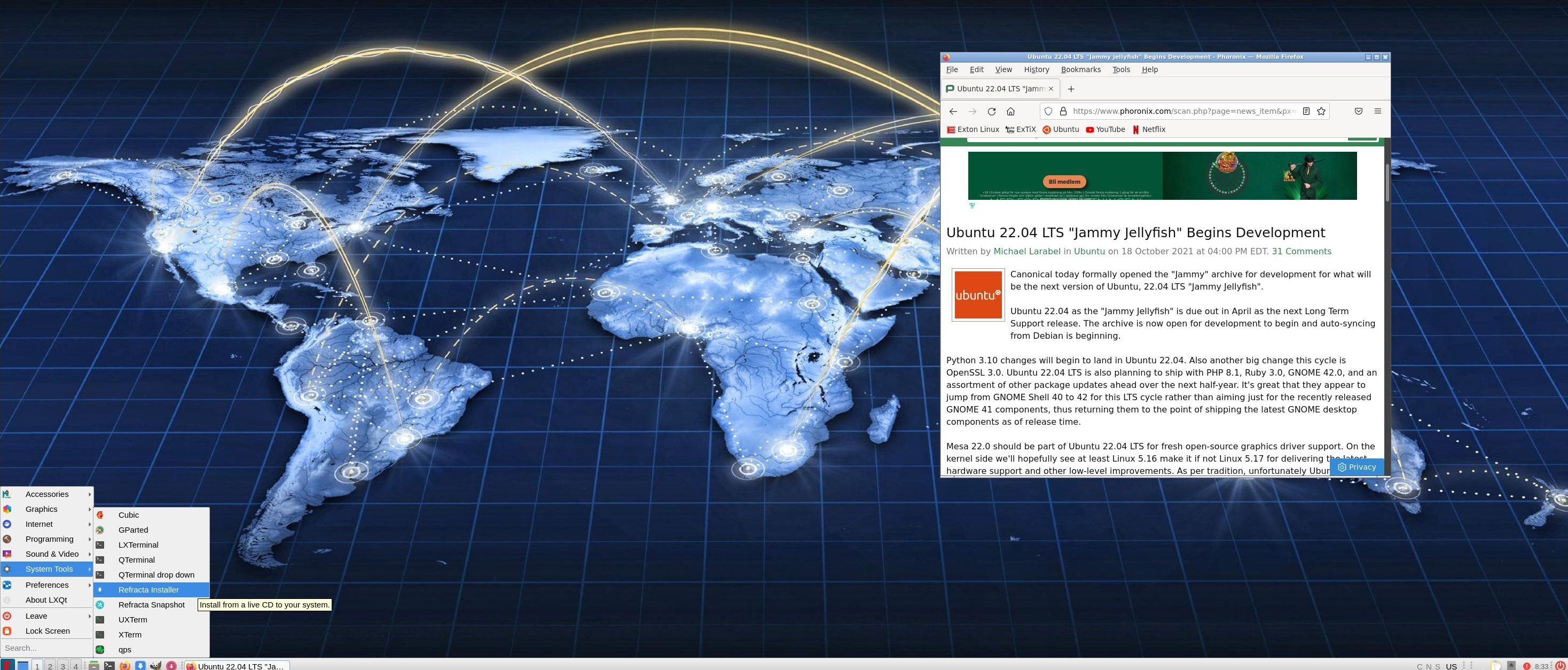Open the Firefox hamburger application menu

1377,112
